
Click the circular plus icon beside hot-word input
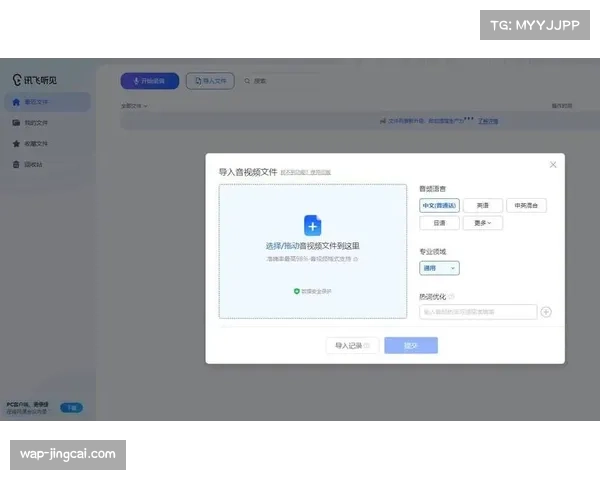(x=546, y=312)
